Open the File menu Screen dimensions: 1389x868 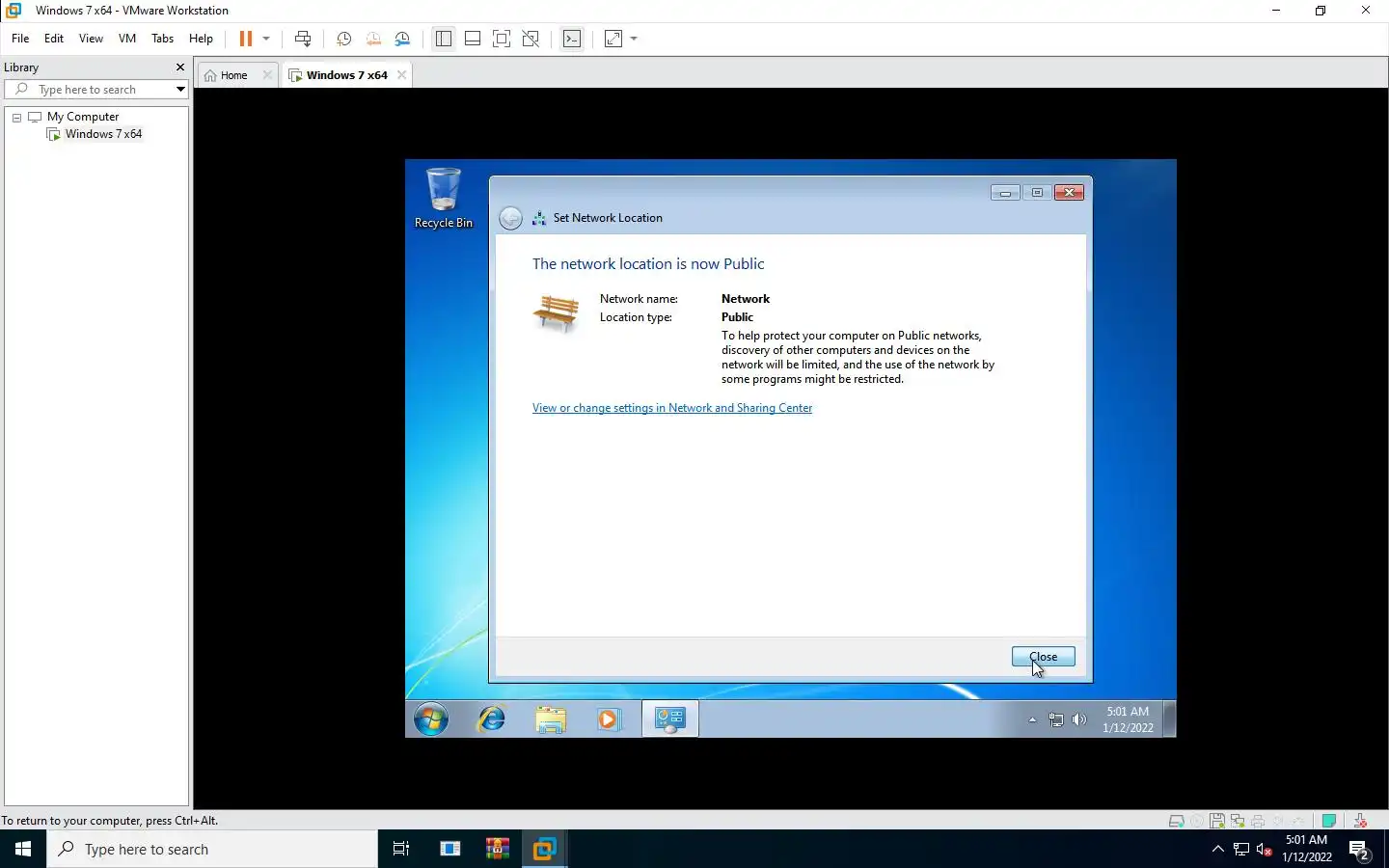(x=20, y=39)
